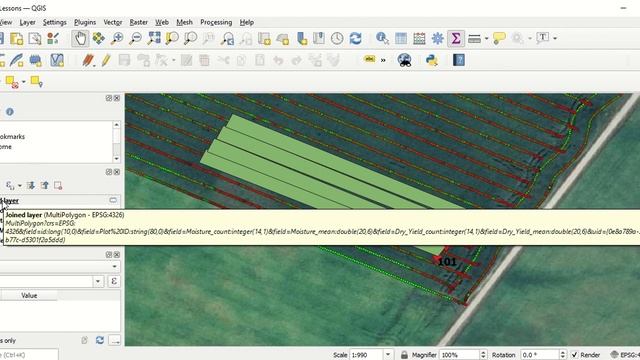Click the Value column header
Image resolution: width=640 pixels, height=360 pixels.
coord(29,296)
